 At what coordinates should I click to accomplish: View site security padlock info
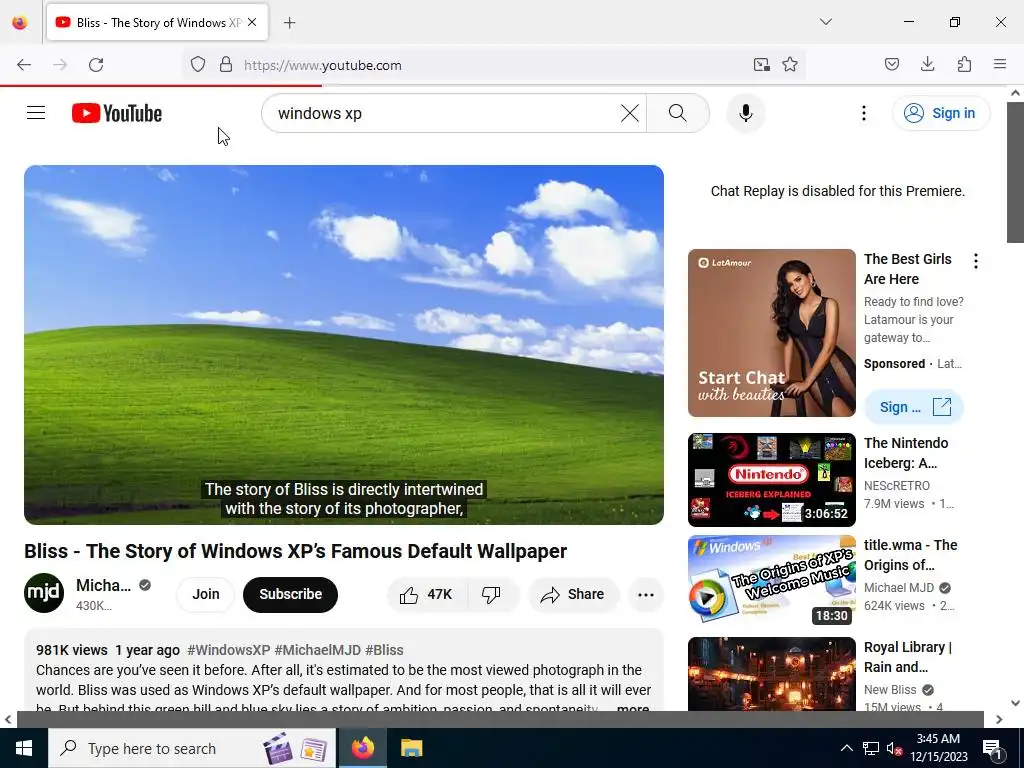pyautogui.click(x=226, y=65)
